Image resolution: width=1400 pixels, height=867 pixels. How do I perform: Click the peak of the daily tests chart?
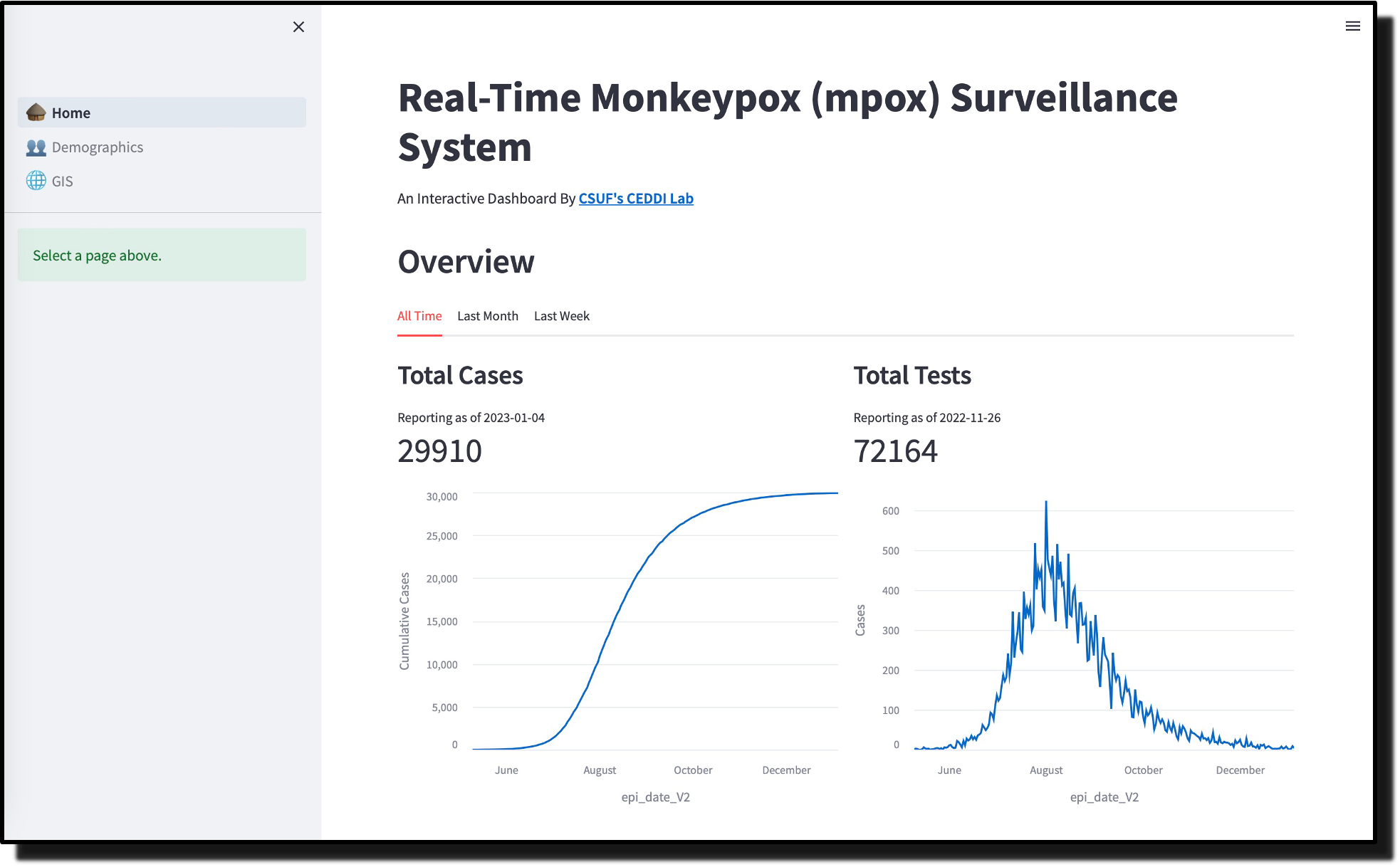pos(1046,503)
